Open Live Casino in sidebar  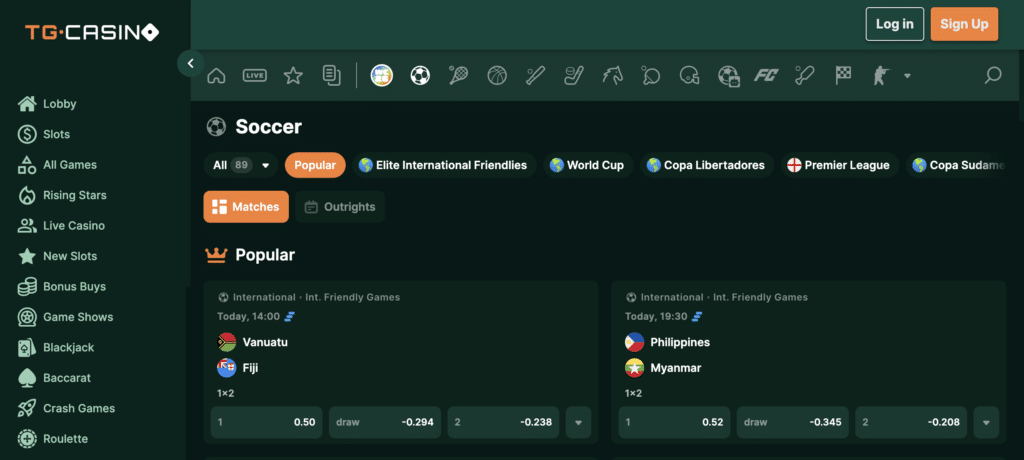pyautogui.click(x=61, y=225)
